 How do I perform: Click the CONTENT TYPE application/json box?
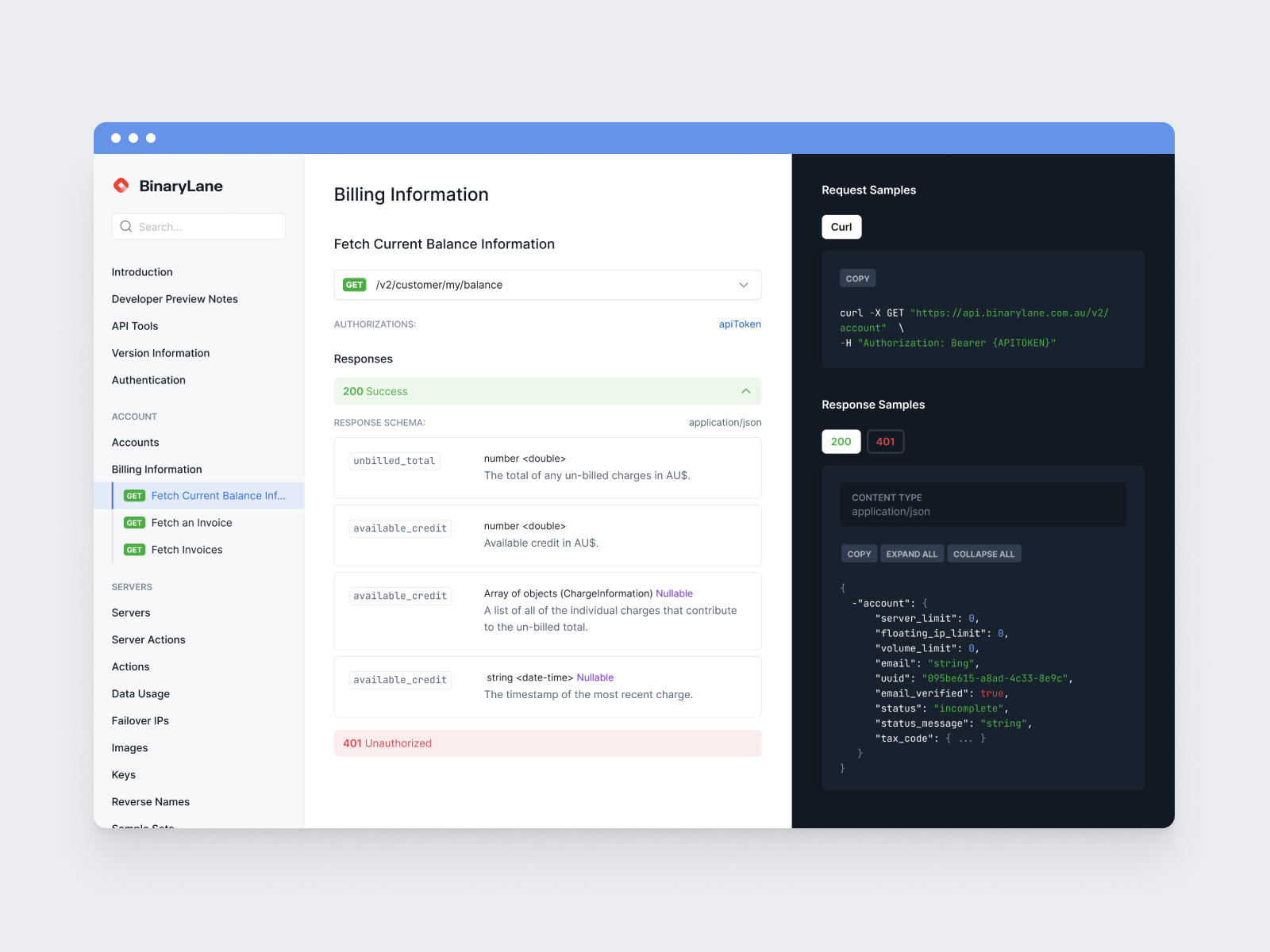pyautogui.click(x=983, y=505)
